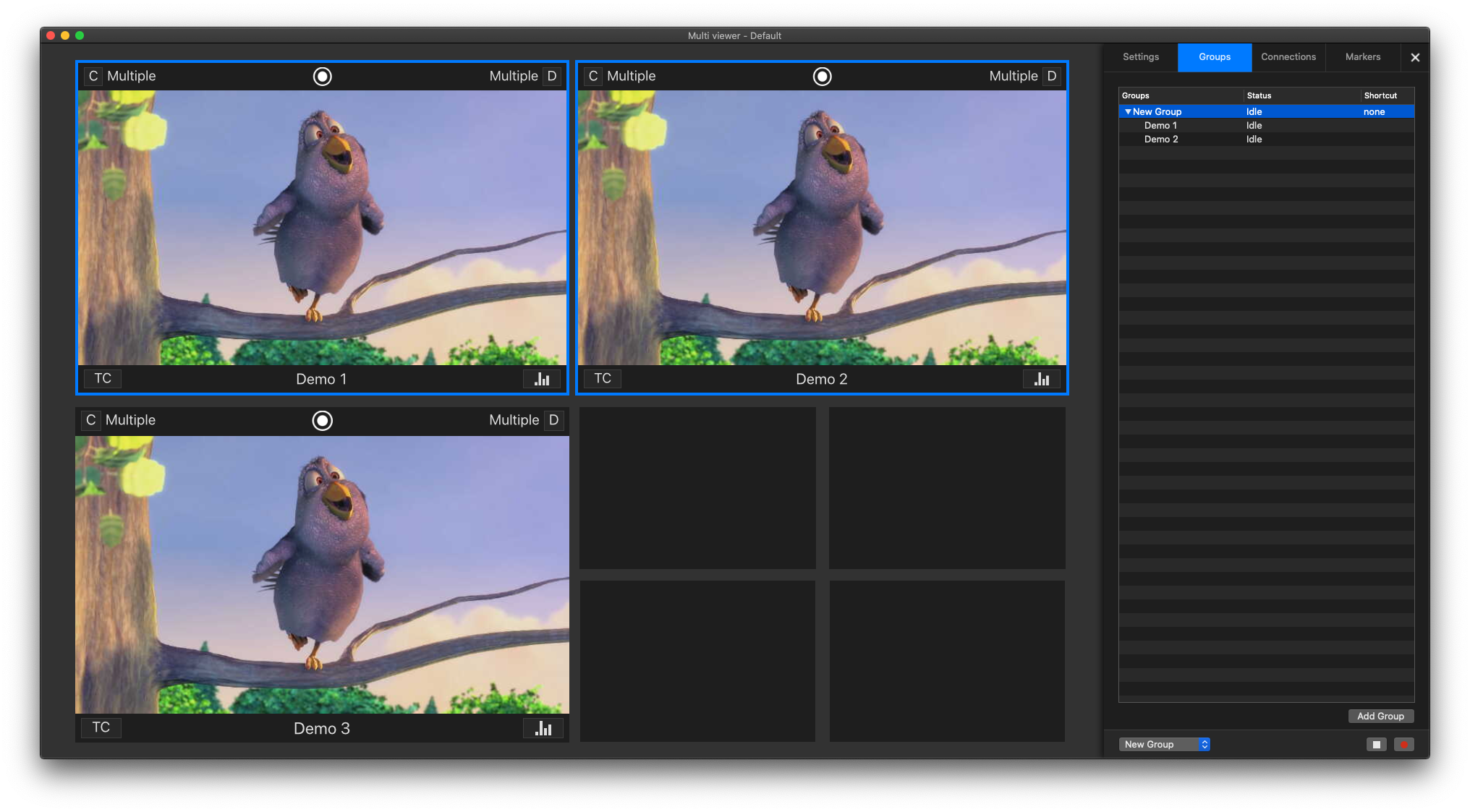Click the Demo 1 viewer name label
The image size is (1470, 812).
point(321,379)
